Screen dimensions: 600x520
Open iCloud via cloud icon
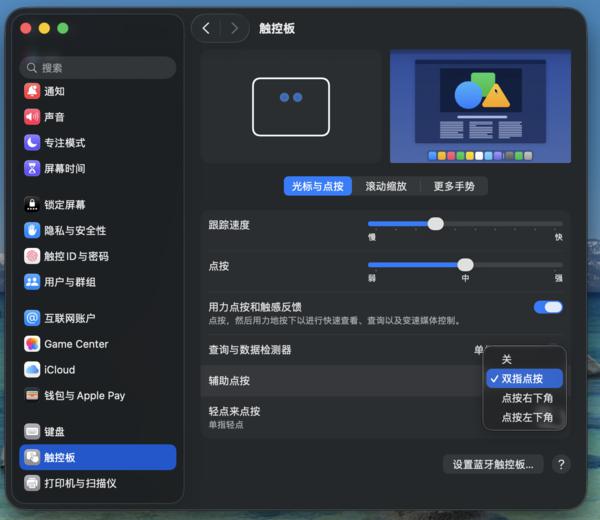coord(32,370)
